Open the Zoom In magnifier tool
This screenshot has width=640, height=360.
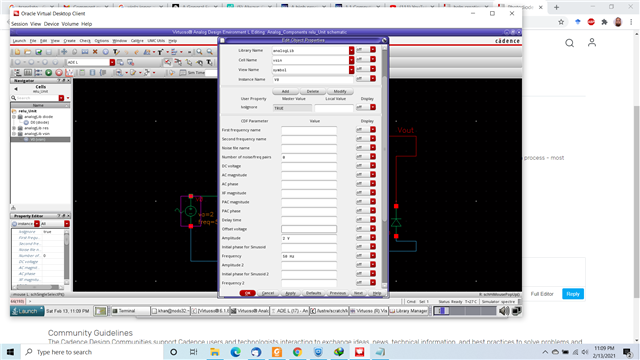[x=199, y=52]
